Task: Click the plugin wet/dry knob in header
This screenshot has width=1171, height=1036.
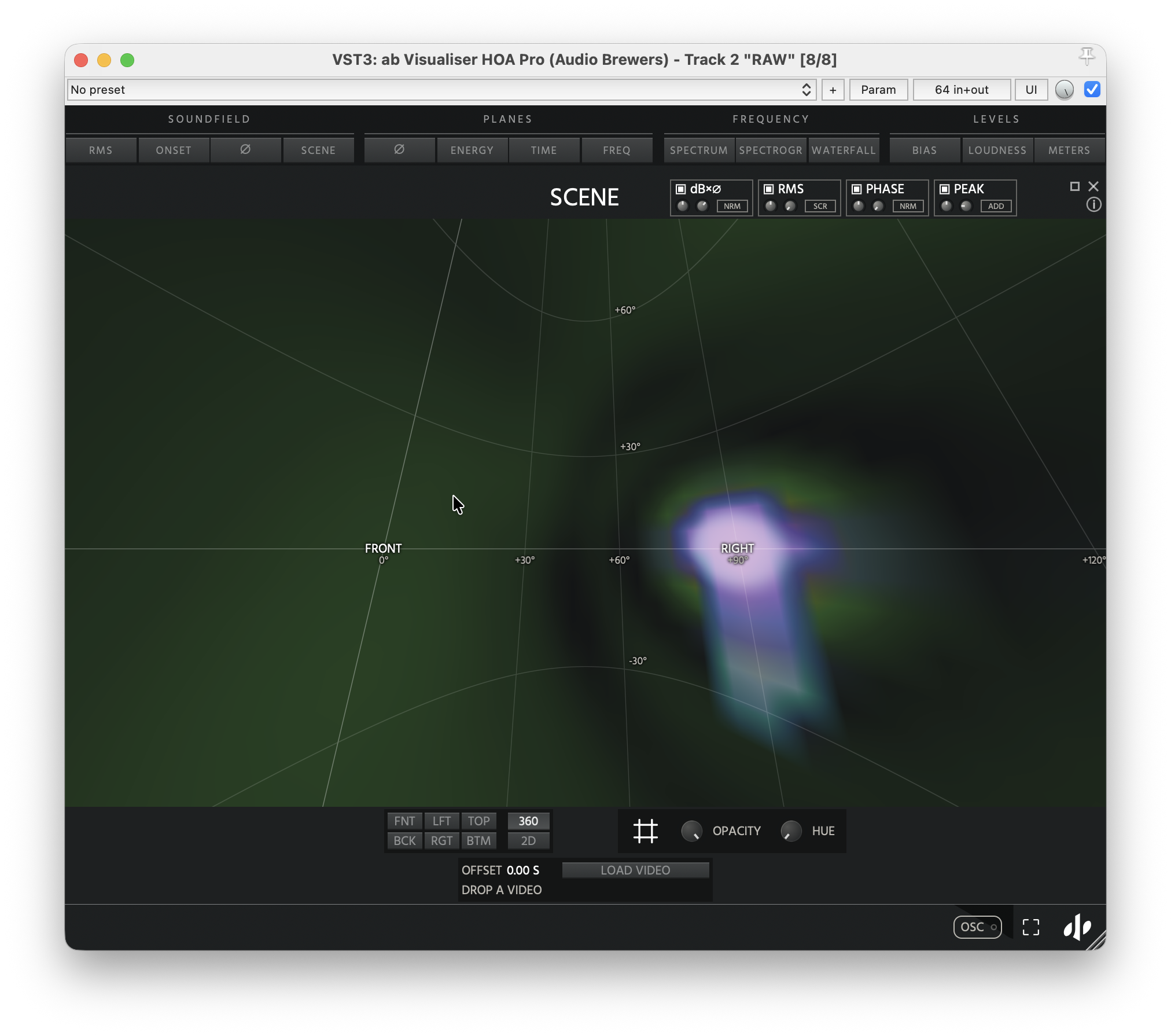Action: click(x=1065, y=90)
